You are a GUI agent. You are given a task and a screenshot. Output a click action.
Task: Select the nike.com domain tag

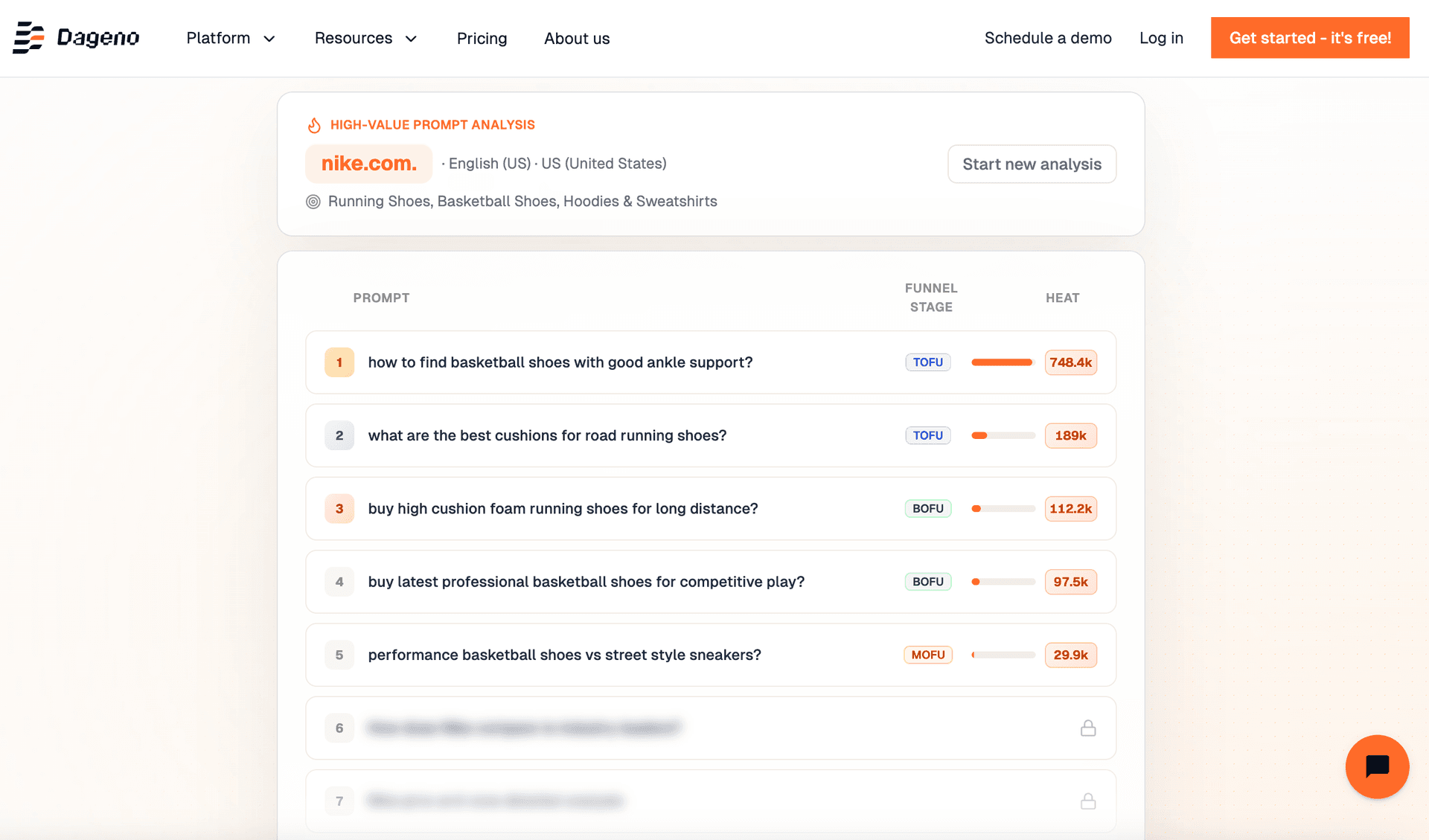pyautogui.click(x=368, y=164)
